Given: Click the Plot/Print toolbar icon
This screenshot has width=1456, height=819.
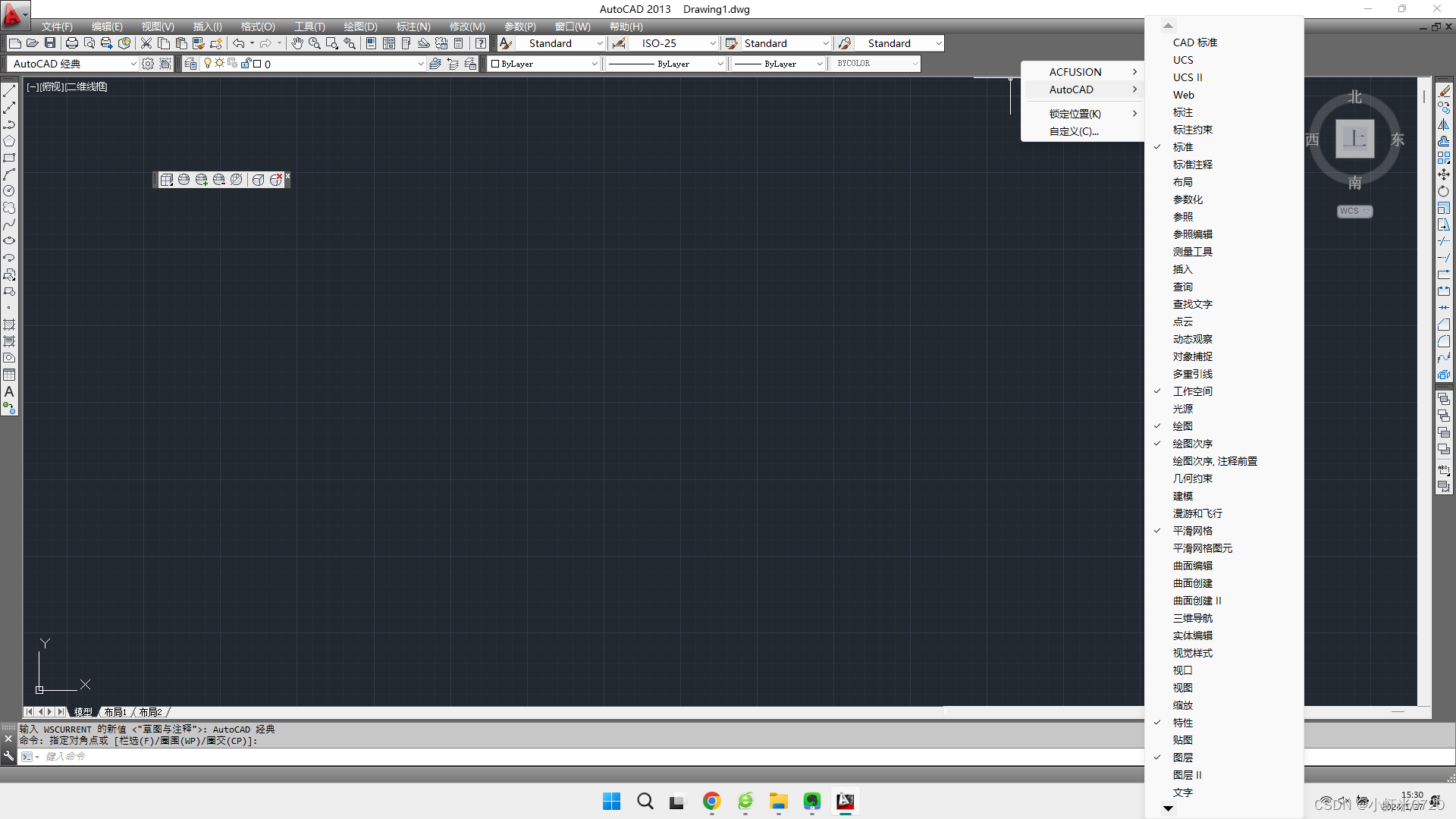Looking at the screenshot, I should (71, 43).
